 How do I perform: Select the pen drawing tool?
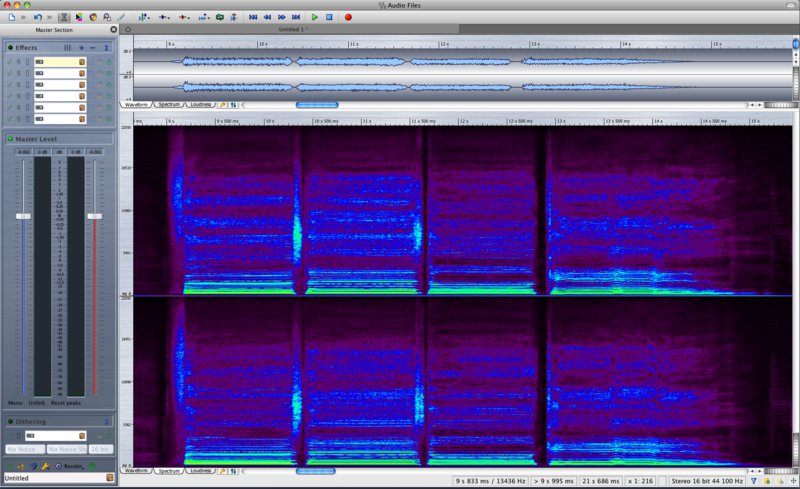pos(121,17)
